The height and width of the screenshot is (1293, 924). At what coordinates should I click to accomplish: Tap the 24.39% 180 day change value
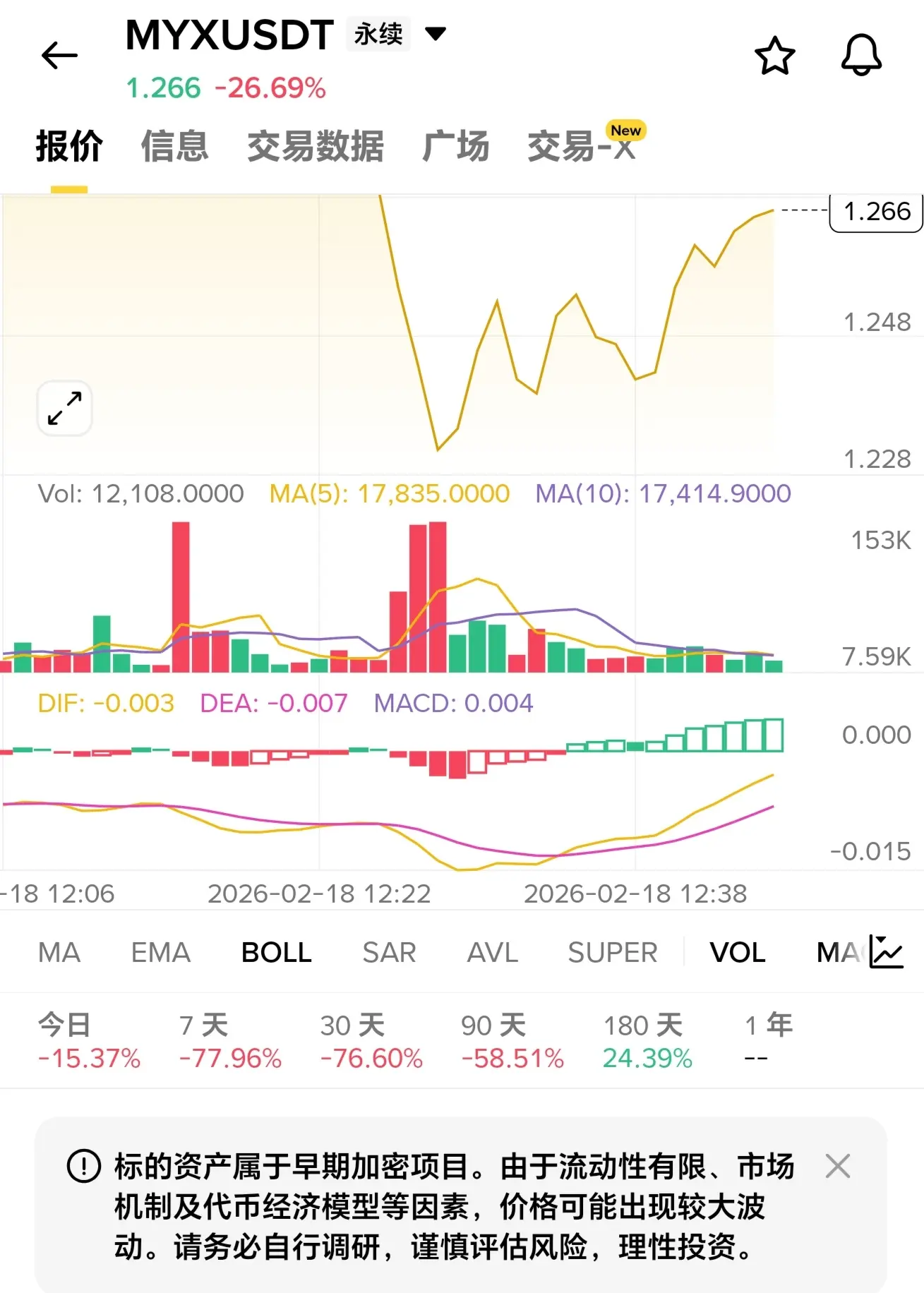(647, 1059)
